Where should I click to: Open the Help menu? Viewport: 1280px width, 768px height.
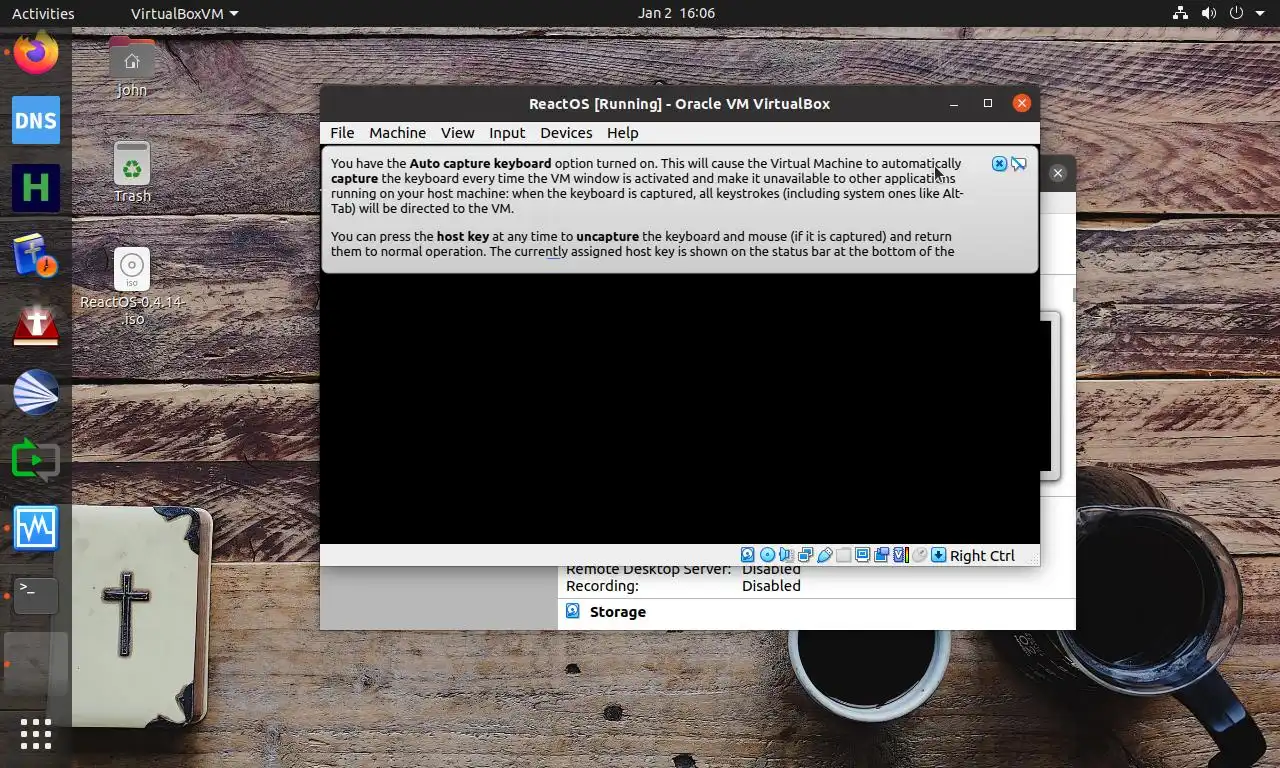point(622,133)
